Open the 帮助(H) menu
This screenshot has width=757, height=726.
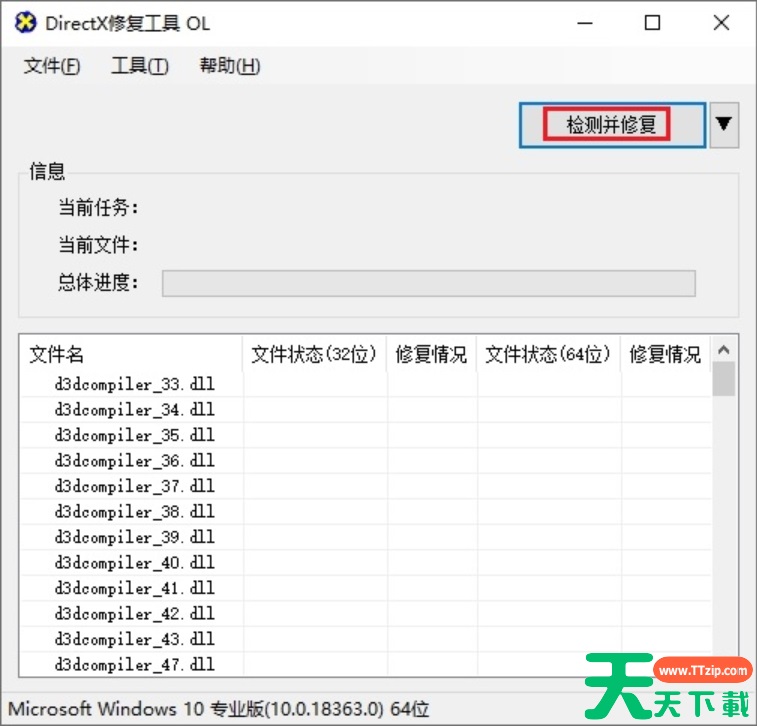coord(230,66)
